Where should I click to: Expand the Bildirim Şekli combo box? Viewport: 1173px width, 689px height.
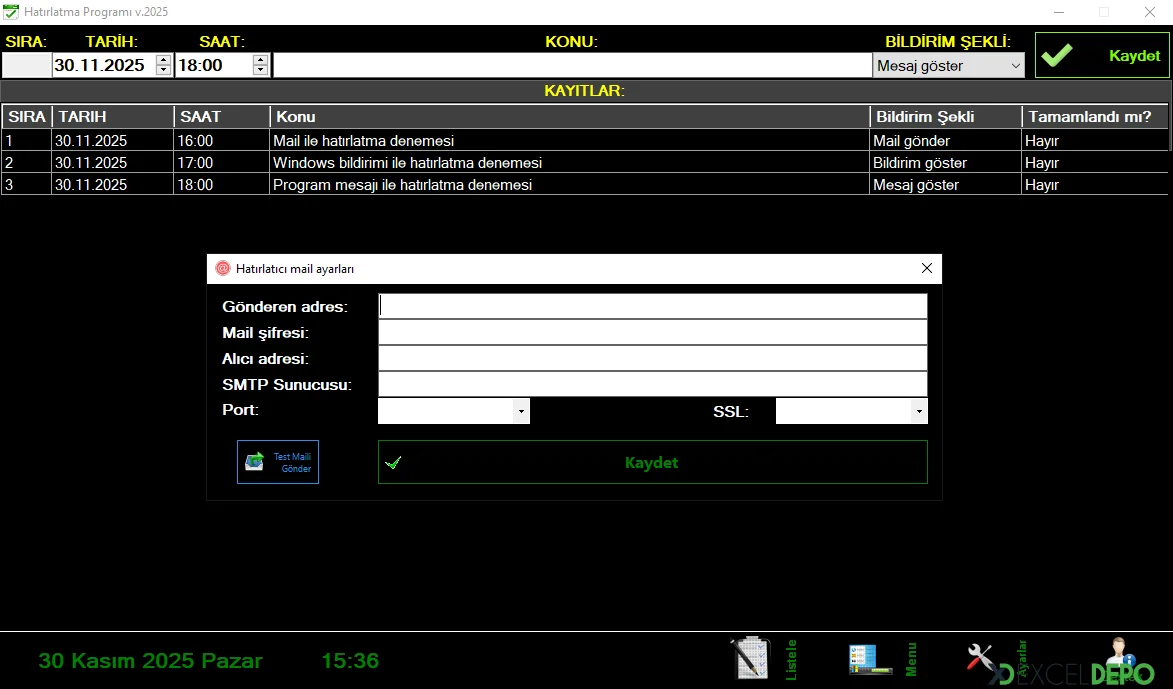point(1016,66)
